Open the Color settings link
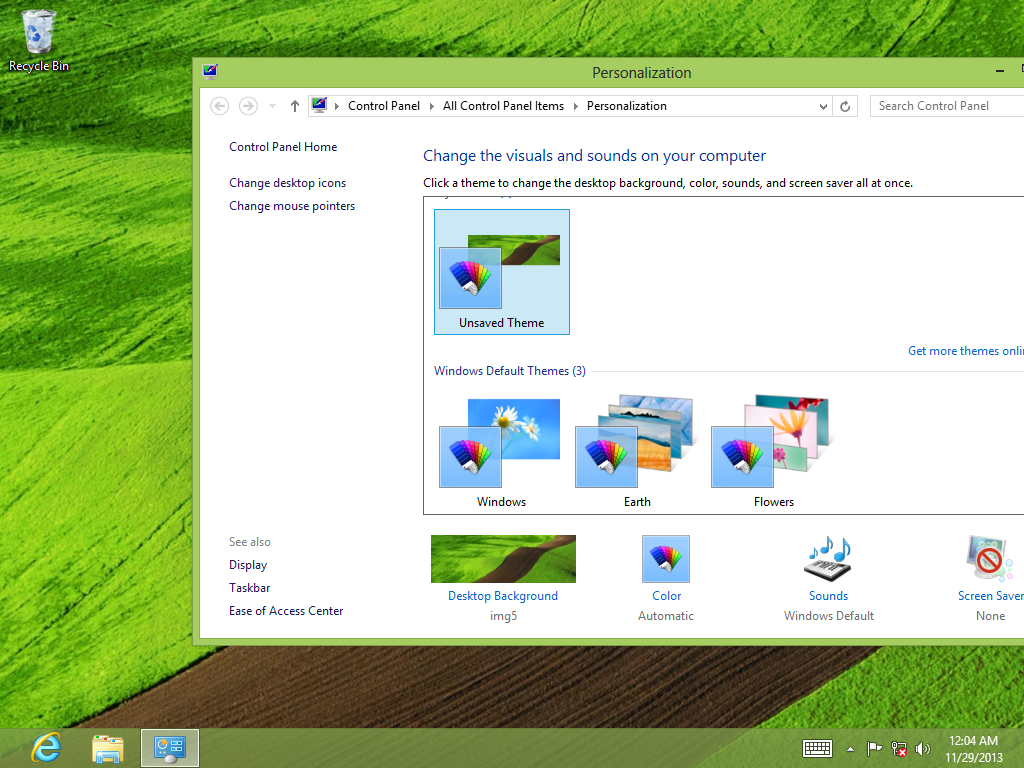 pos(666,596)
